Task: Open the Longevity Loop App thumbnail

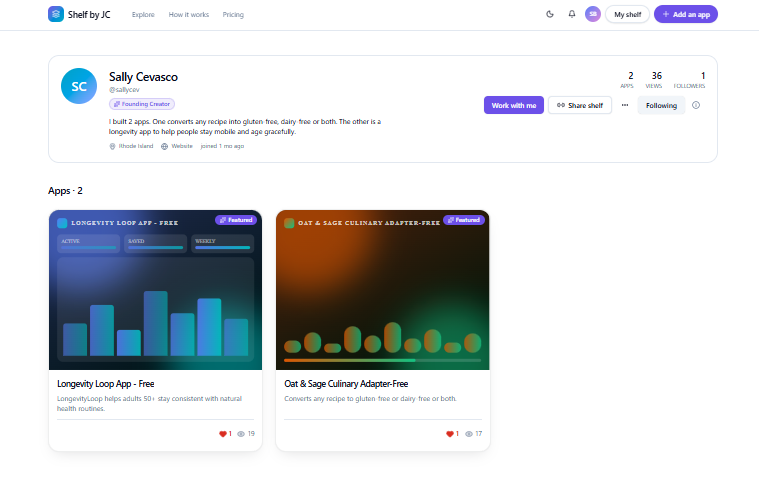Action: coord(155,290)
